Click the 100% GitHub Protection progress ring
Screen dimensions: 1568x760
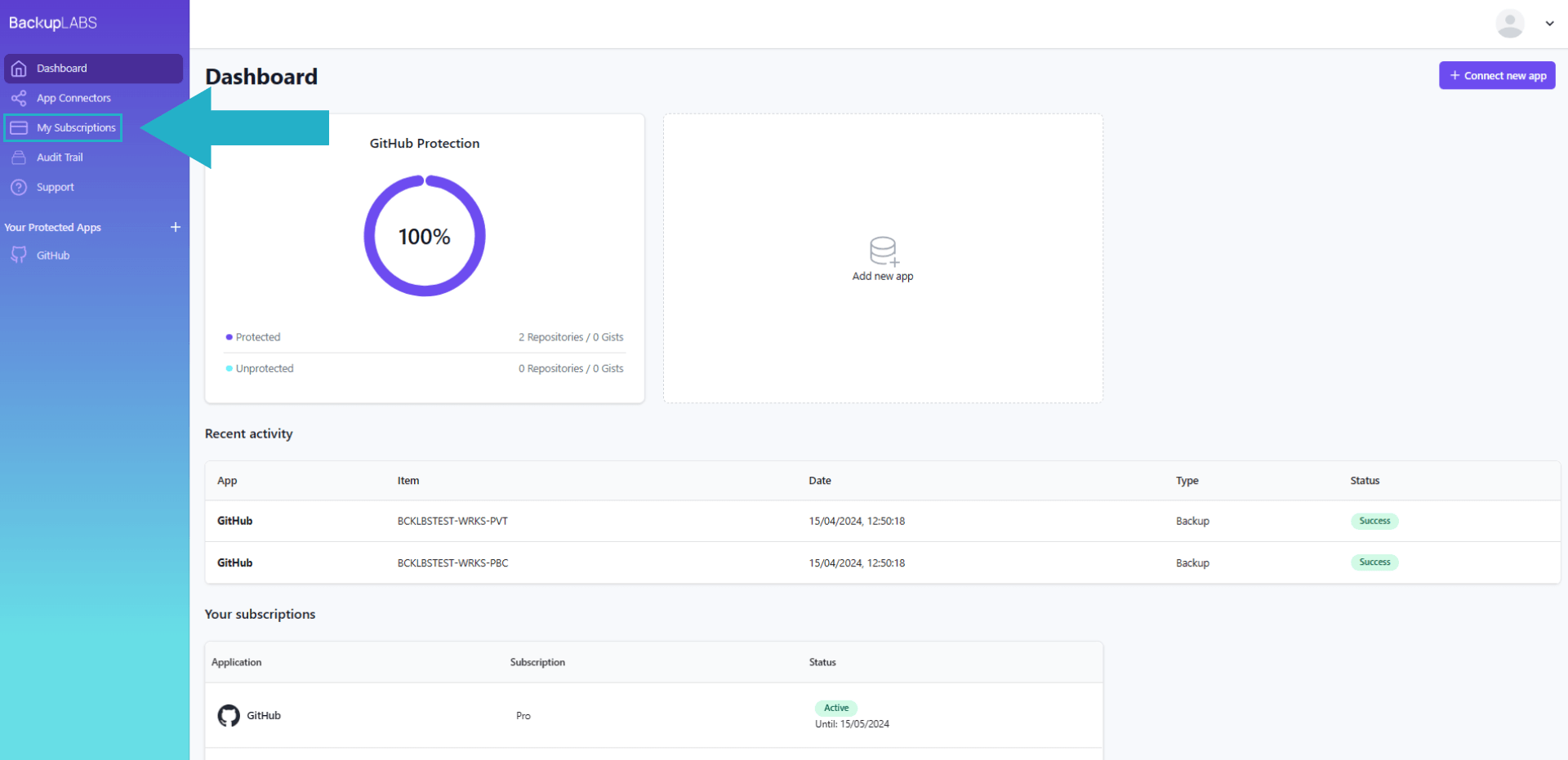pyautogui.click(x=425, y=236)
